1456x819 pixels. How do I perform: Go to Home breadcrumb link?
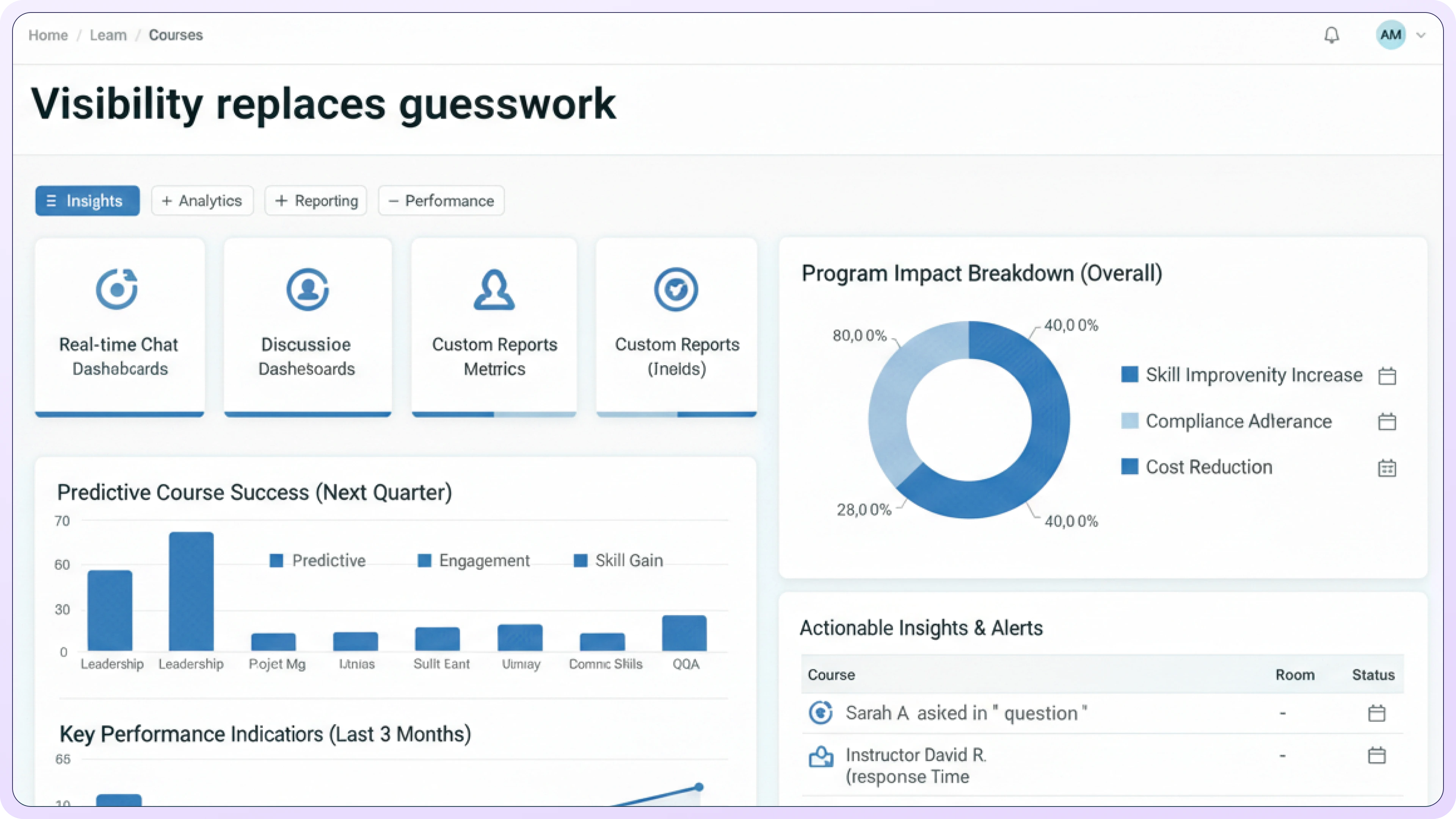[48, 35]
